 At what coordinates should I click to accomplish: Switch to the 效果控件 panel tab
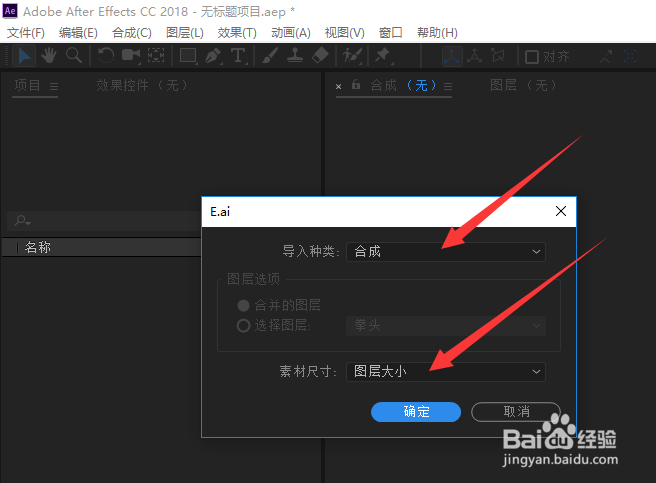tap(142, 85)
